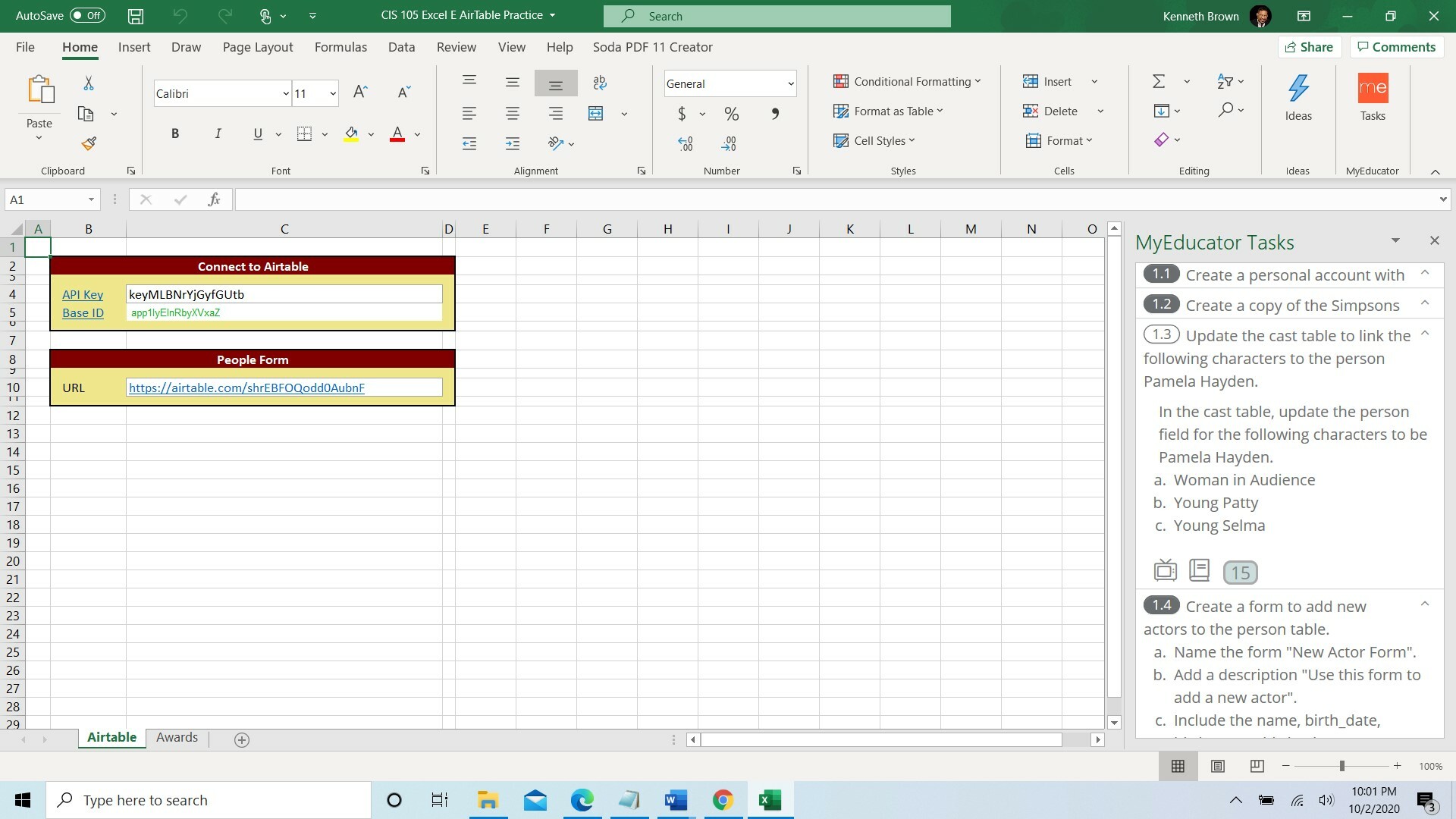Open Find & Select magnifier
Viewport: 1456px width, 819px height.
pos(1225,110)
